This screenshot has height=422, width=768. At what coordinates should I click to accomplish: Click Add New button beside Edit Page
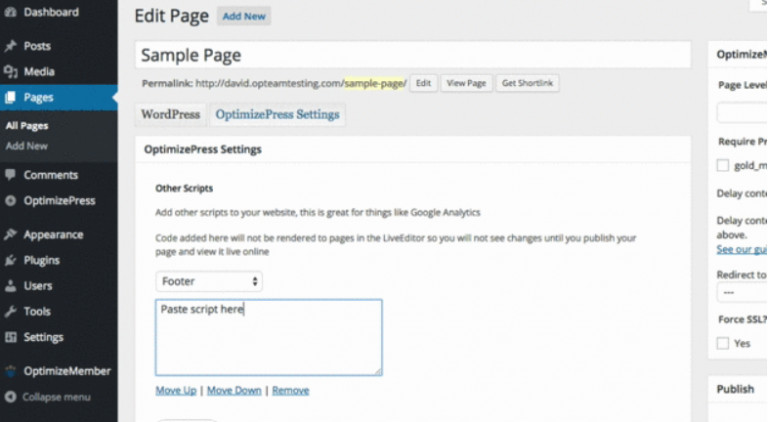click(x=244, y=16)
